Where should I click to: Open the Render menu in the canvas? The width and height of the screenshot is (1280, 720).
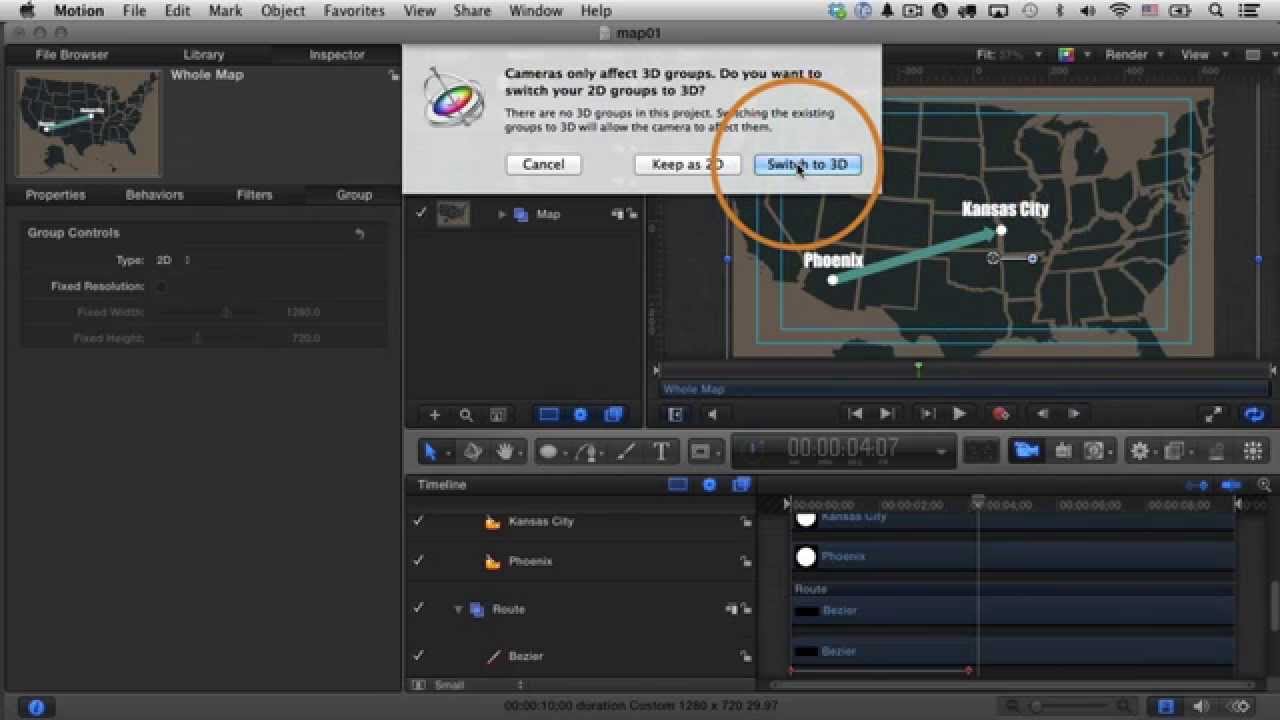point(1133,55)
